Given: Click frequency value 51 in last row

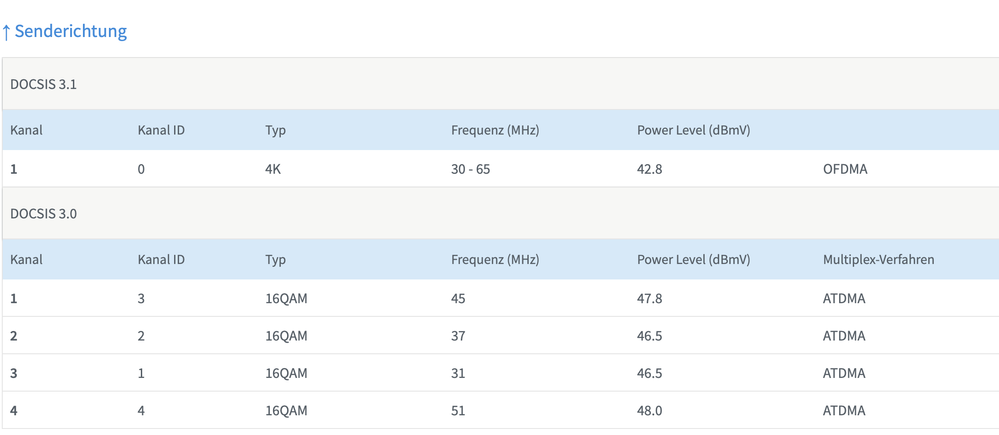Looking at the screenshot, I should pos(459,410).
